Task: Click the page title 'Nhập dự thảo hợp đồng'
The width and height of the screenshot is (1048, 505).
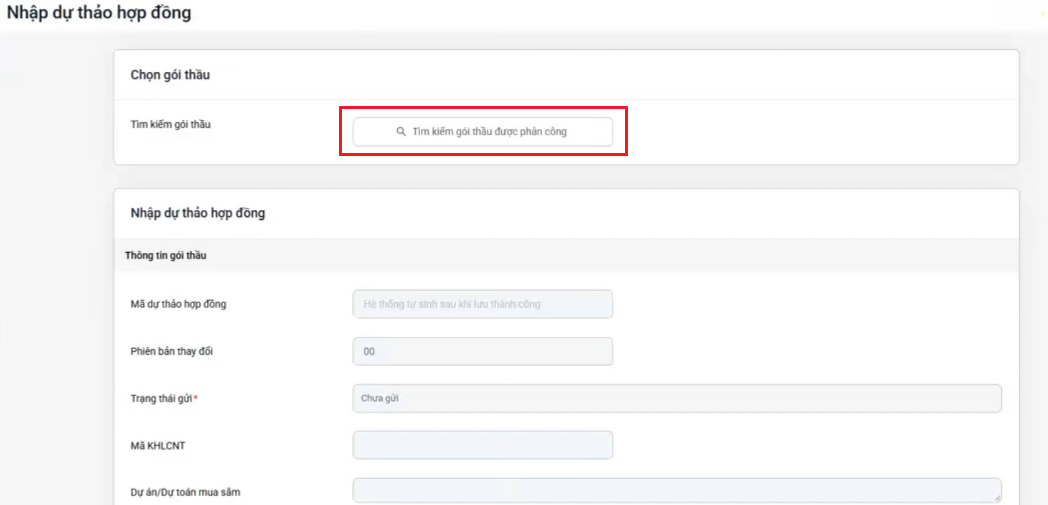Action: (x=99, y=13)
